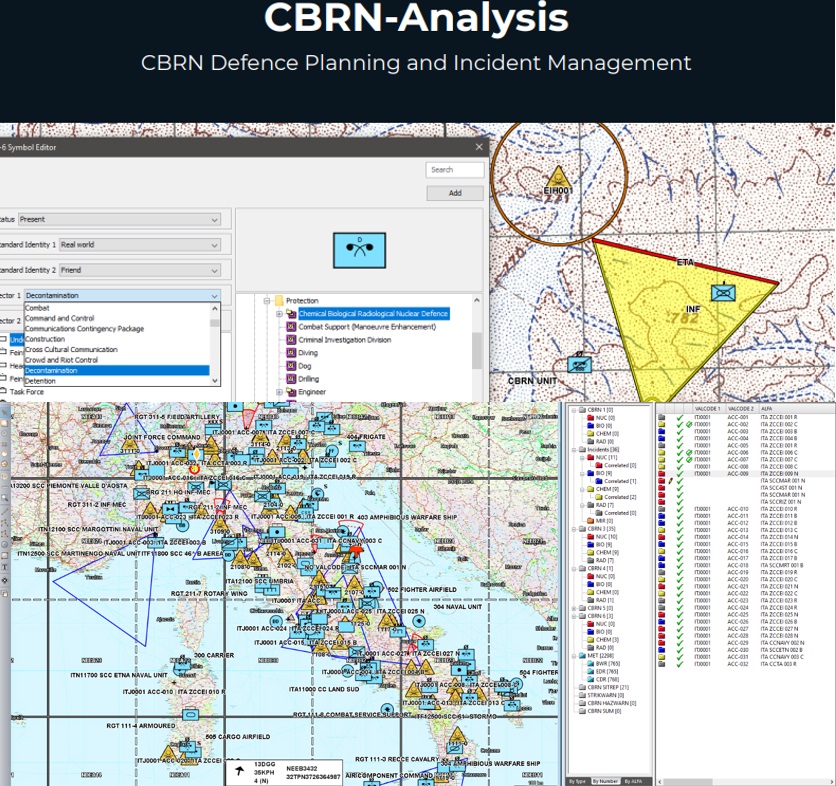Click the red NUC folder under Incidents
The image size is (836, 786).
590,458
